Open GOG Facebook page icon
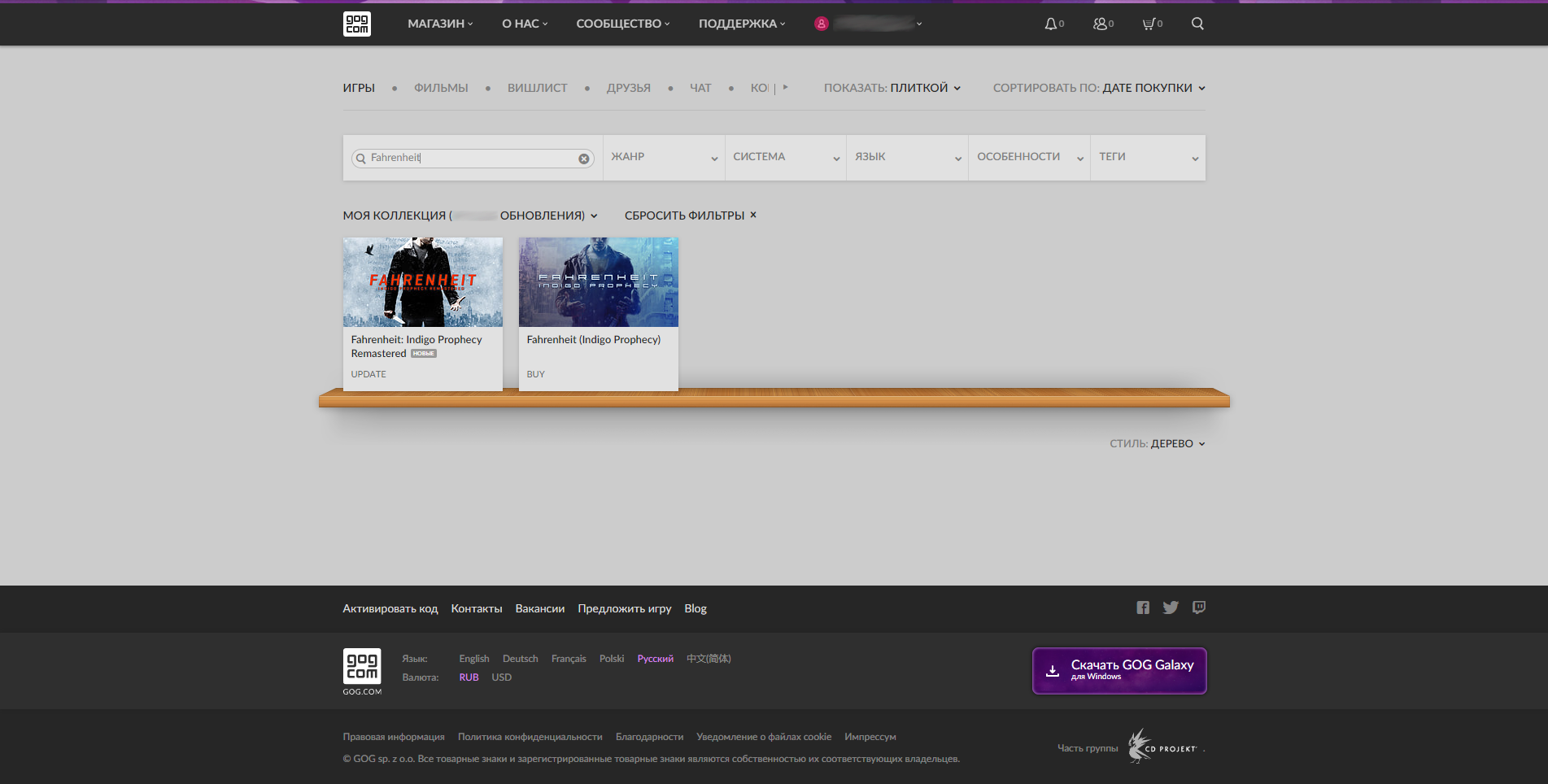This screenshot has width=1548, height=784. pyautogui.click(x=1143, y=608)
